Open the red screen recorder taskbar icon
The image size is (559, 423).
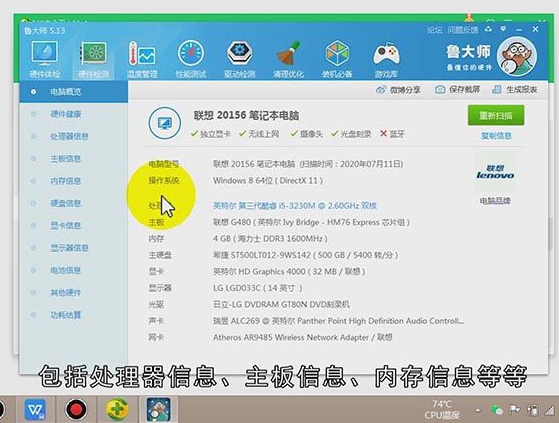[76, 409]
